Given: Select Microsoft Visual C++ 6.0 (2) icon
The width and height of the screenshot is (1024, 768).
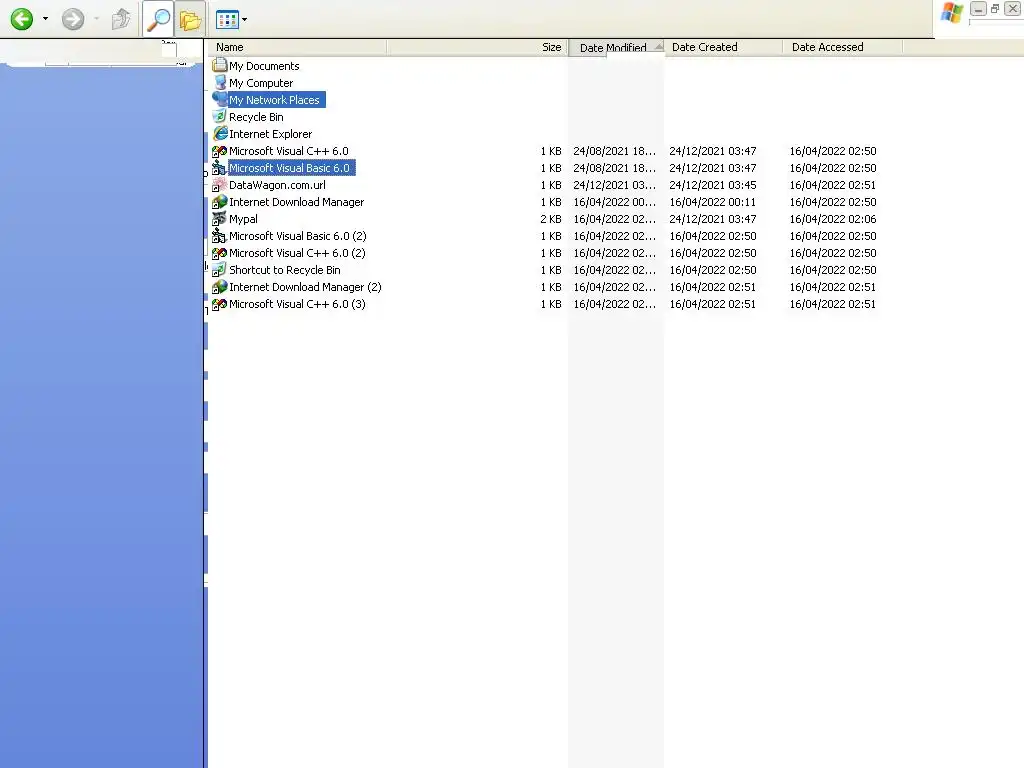Looking at the screenshot, I should [219, 253].
